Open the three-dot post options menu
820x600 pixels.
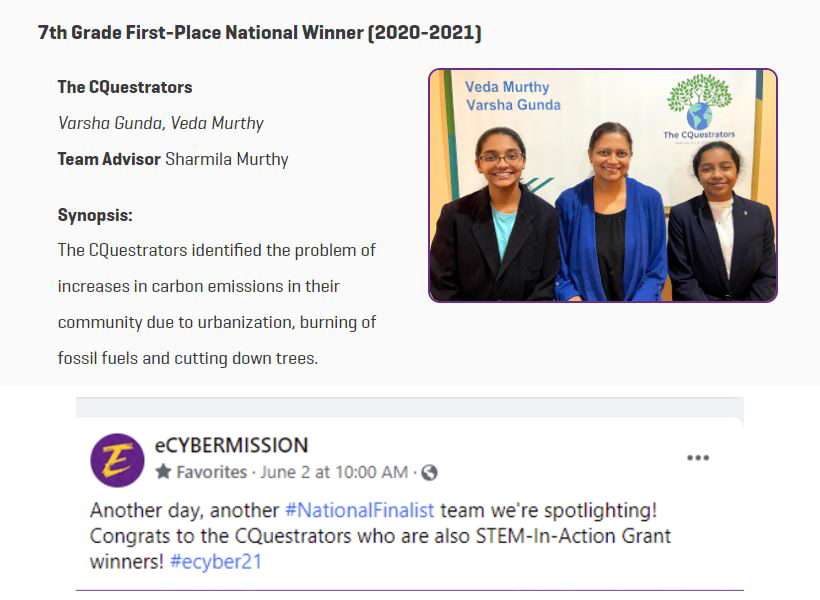coord(698,458)
